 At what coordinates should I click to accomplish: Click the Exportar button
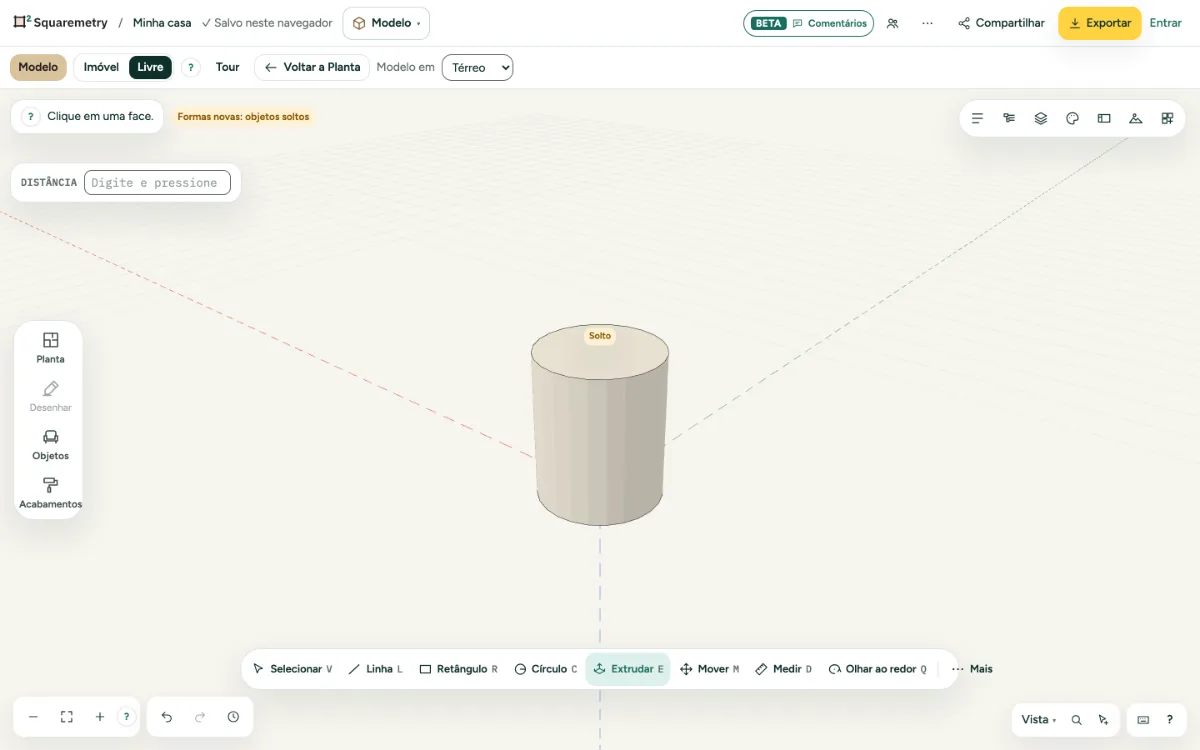click(1100, 23)
